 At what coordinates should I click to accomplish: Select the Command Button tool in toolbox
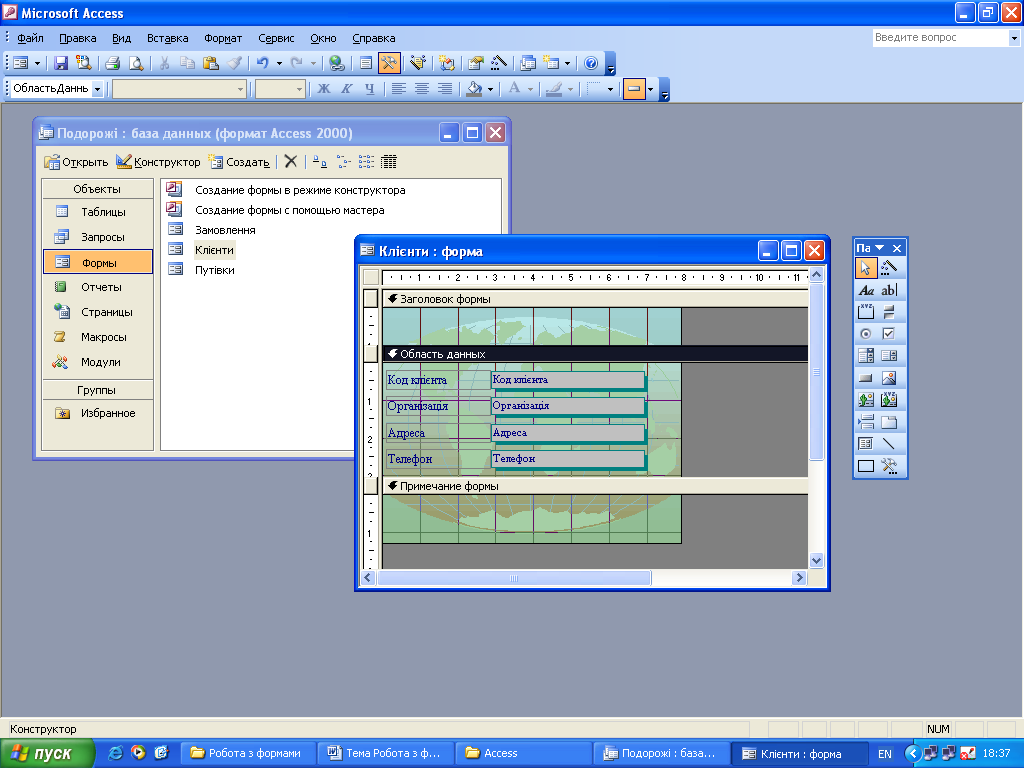click(x=866, y=378)
